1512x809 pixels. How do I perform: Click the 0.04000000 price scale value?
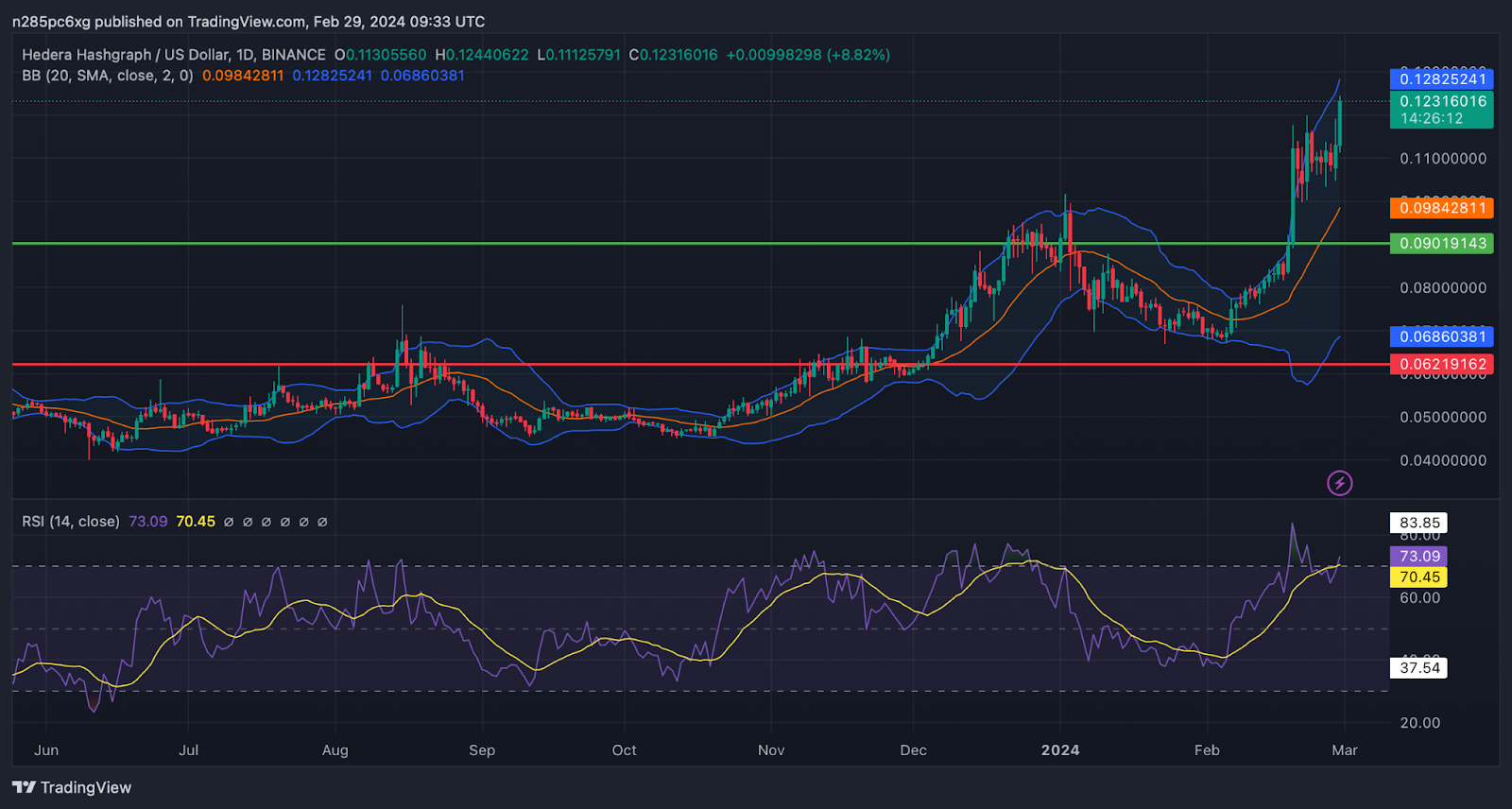(x=1443, y=461)
